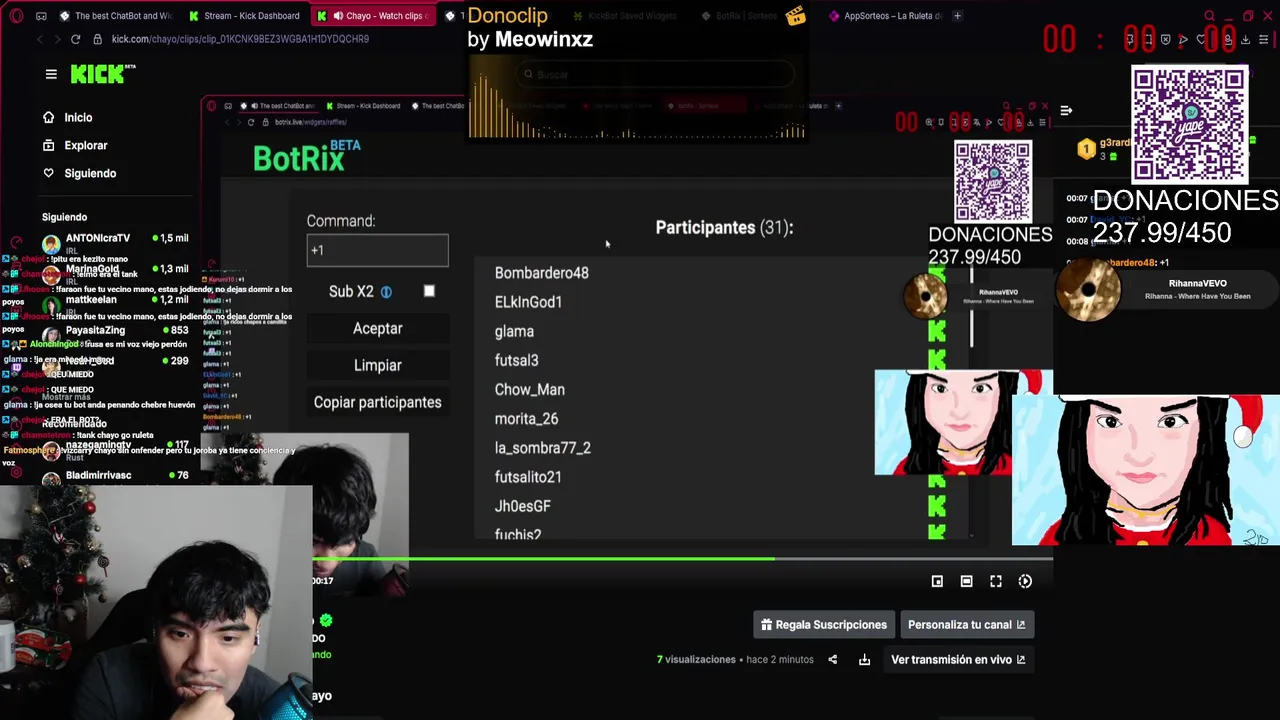
Task: Open playback speed settings icon
Action: click(1025, 581)
